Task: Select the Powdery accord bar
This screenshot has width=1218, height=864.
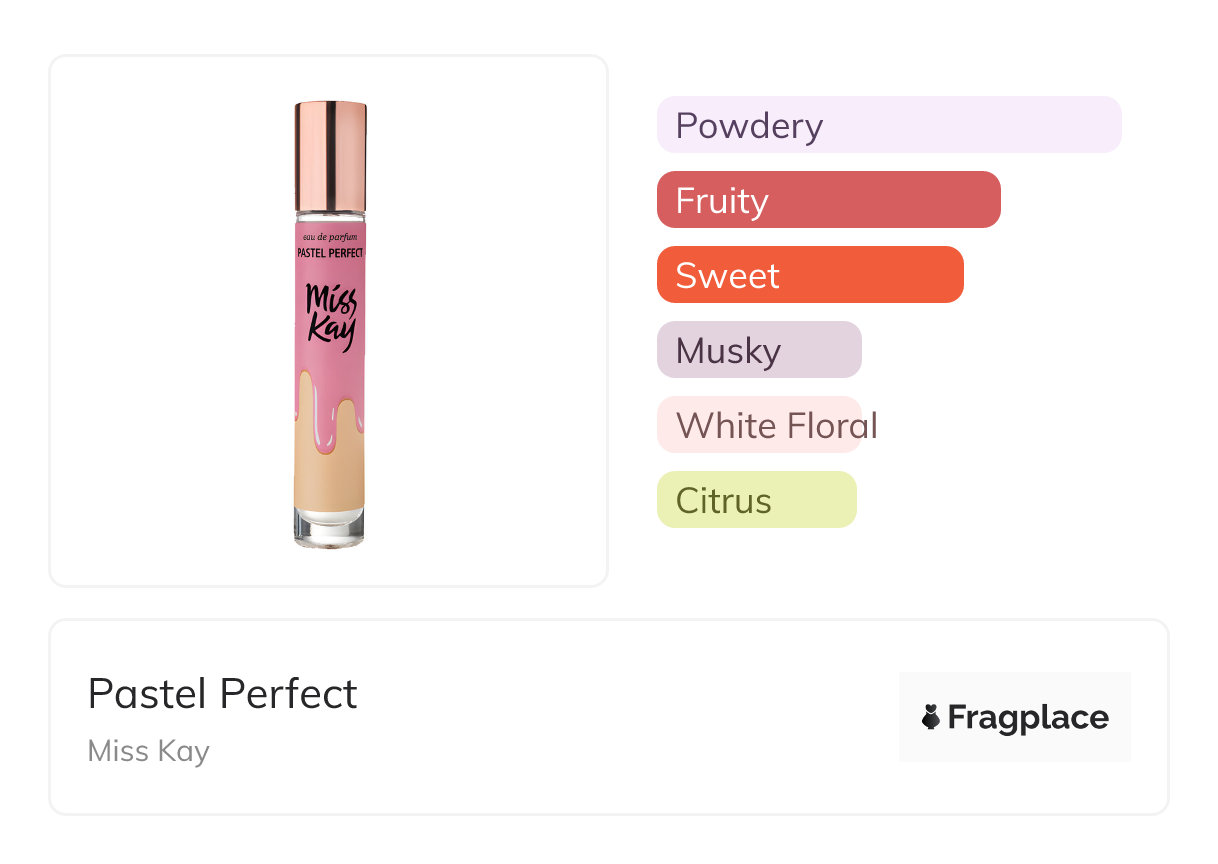Action: click(x=888, y=125)
